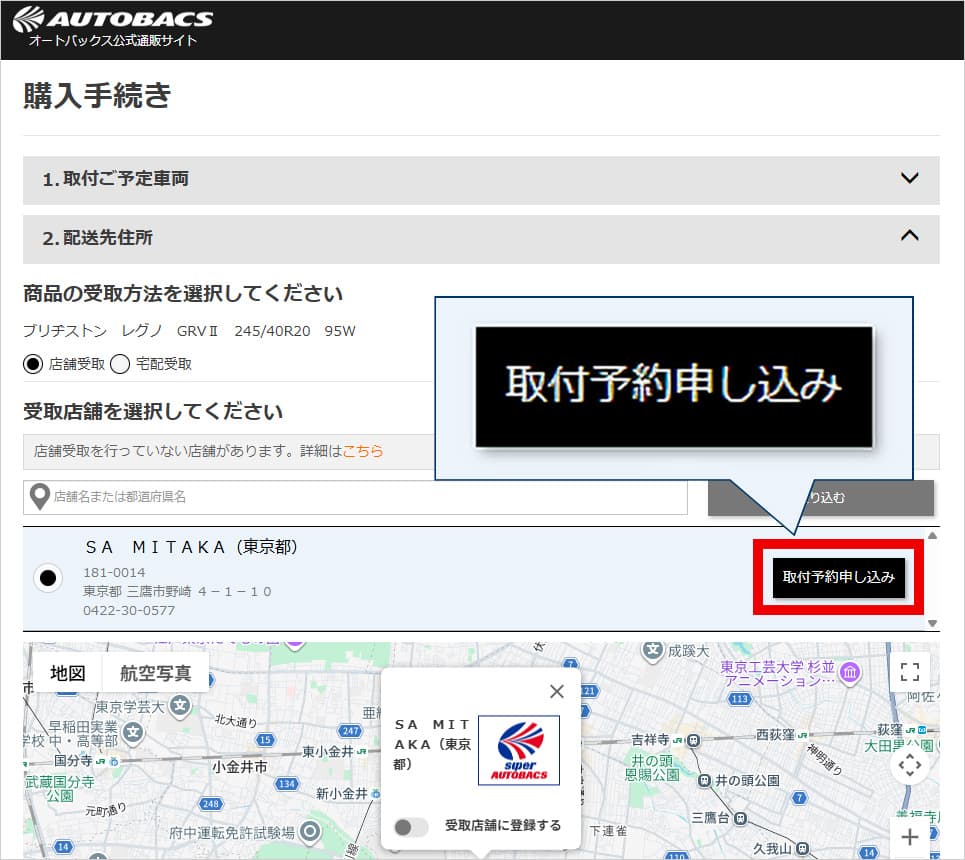Click SA MITAKA (東京都) store name
The height and width of the screenshot is (860, 965).
pyautogui.click(x=191, y=547)
